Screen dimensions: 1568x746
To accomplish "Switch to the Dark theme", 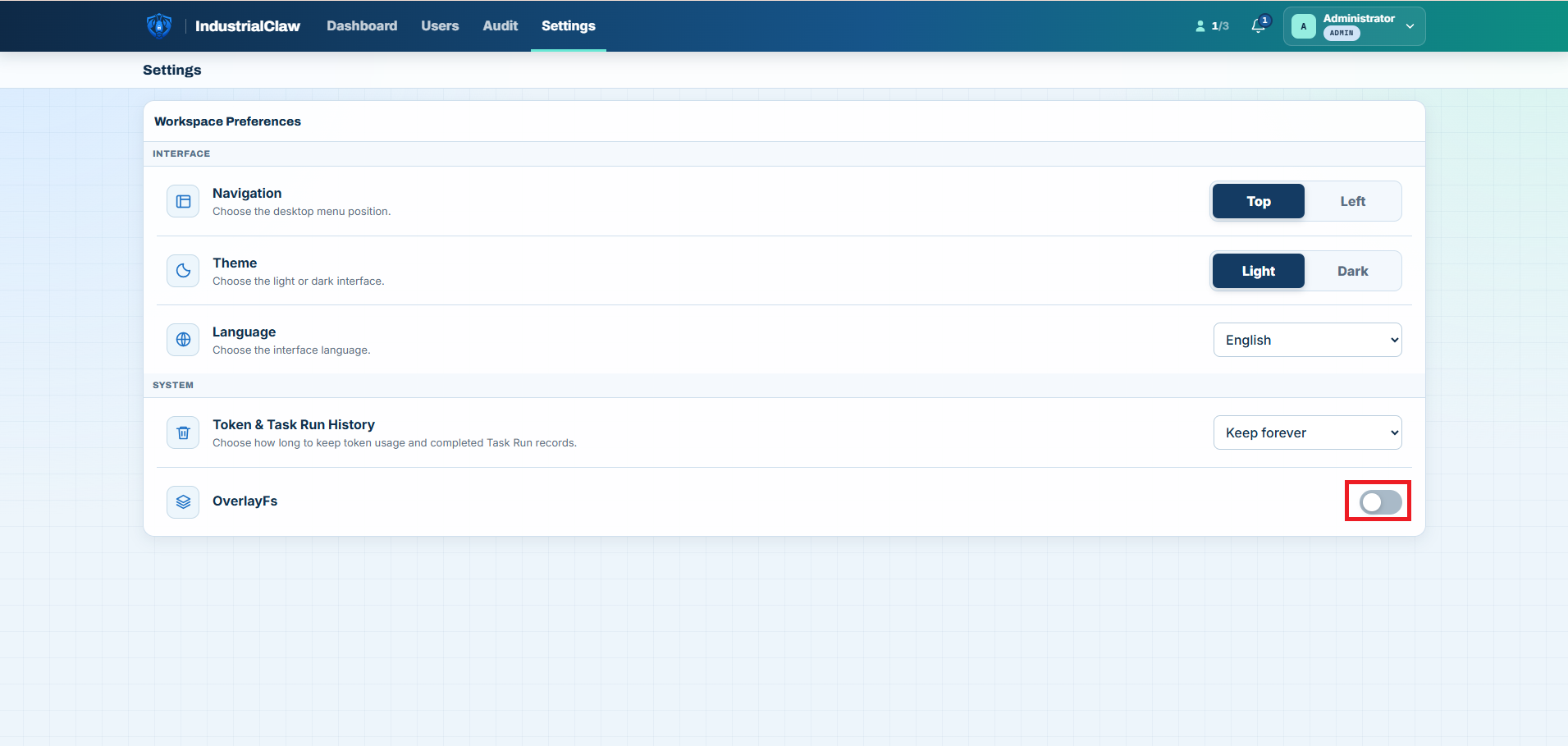I will pyautogui.click(x=1353, y=271).
